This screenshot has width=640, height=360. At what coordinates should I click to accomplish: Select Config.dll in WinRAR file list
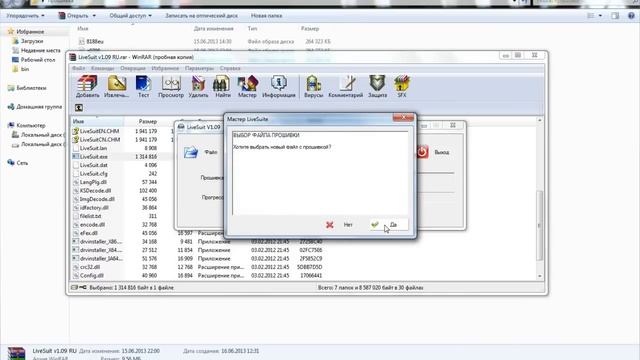click(91, 276)
